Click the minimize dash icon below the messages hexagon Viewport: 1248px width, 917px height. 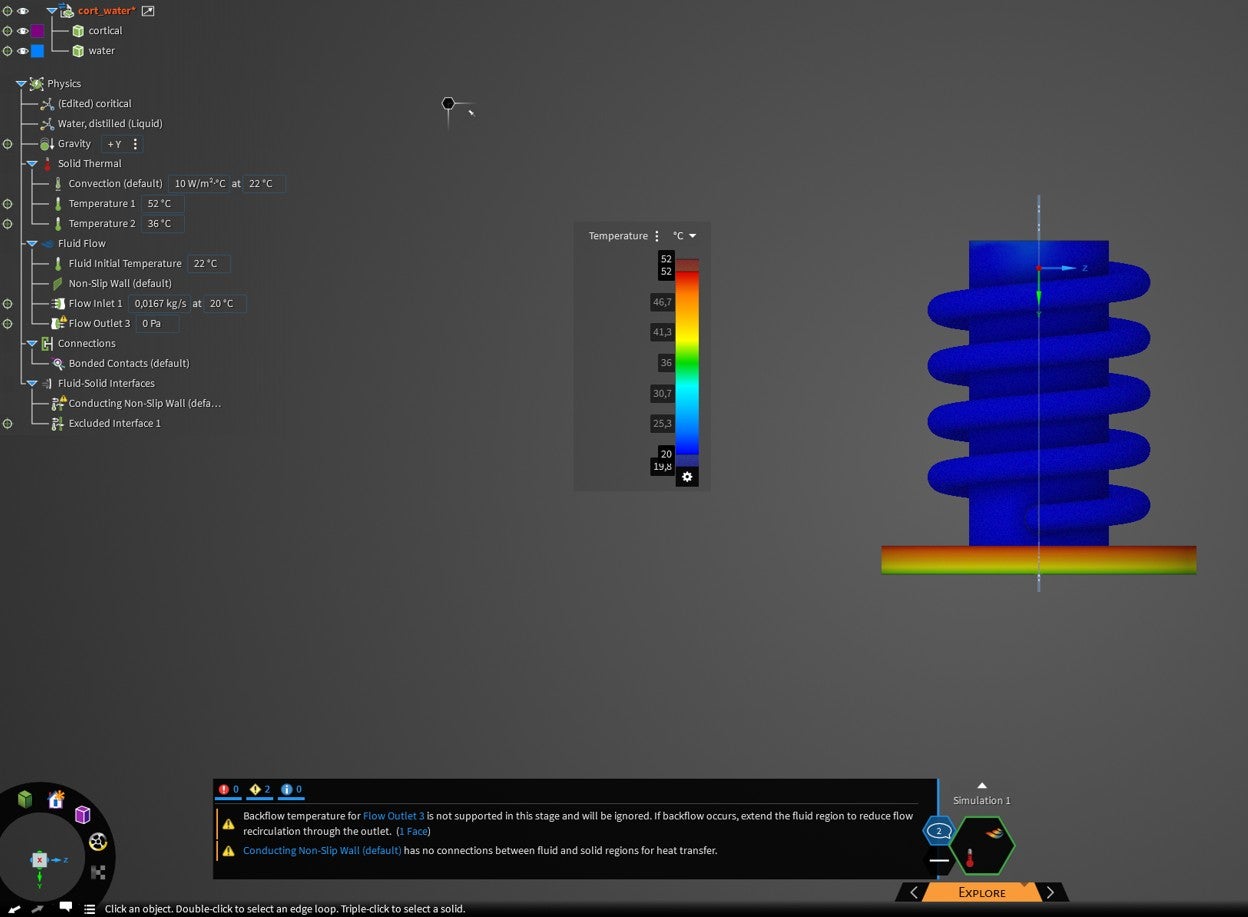939,861
